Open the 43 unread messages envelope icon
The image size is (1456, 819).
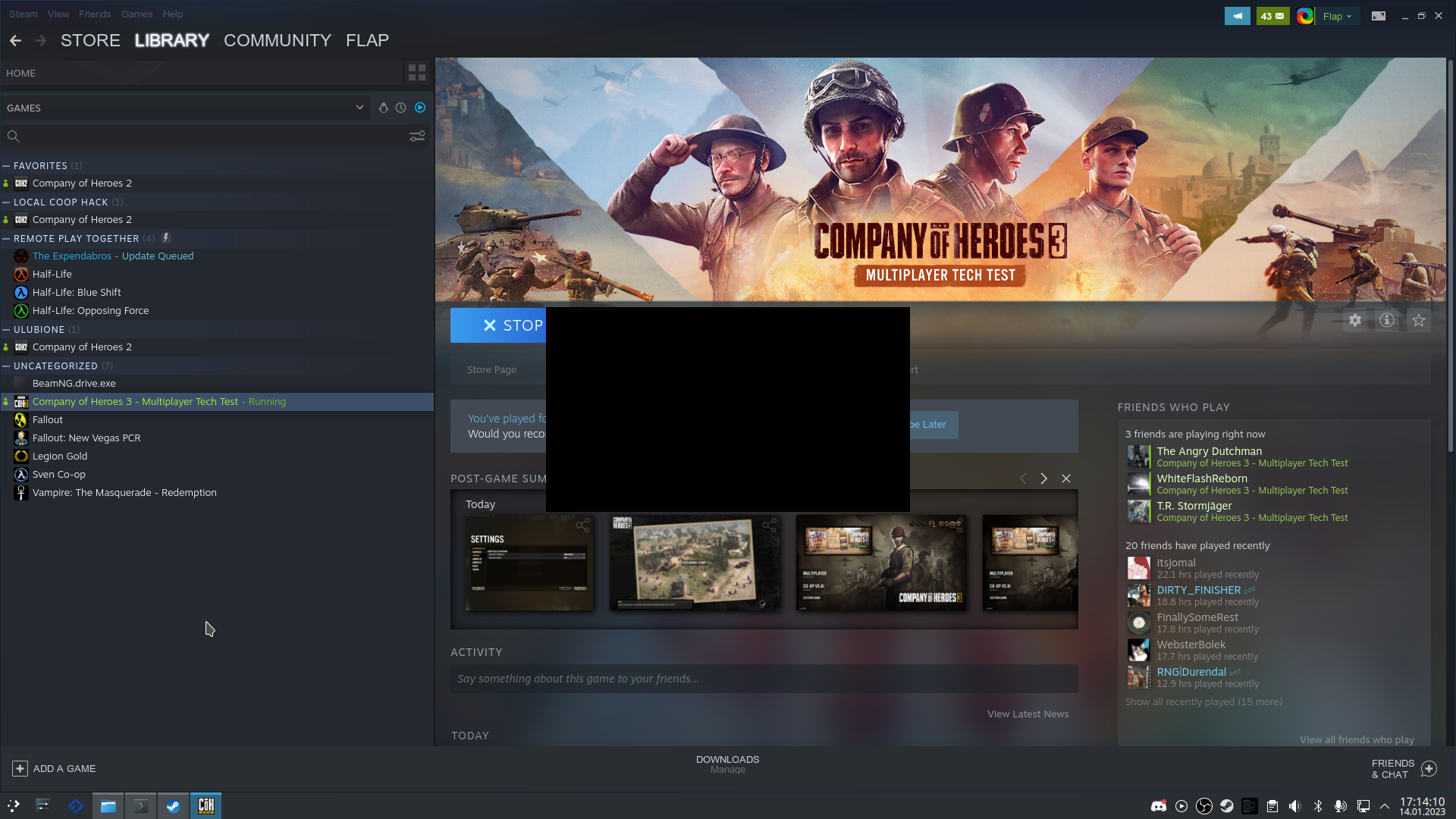point(1272,15)
